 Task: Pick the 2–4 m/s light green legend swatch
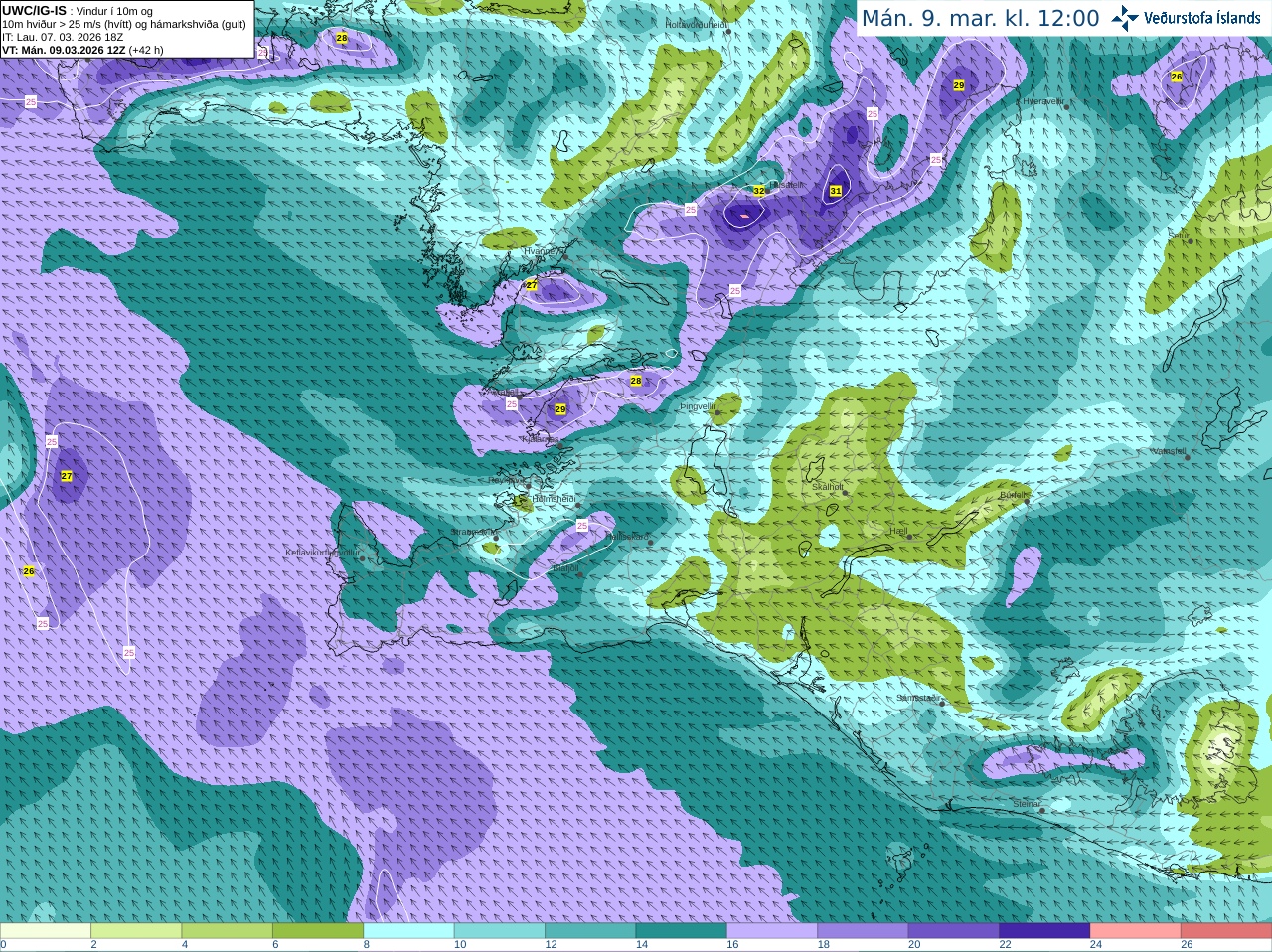pos(136,931)
